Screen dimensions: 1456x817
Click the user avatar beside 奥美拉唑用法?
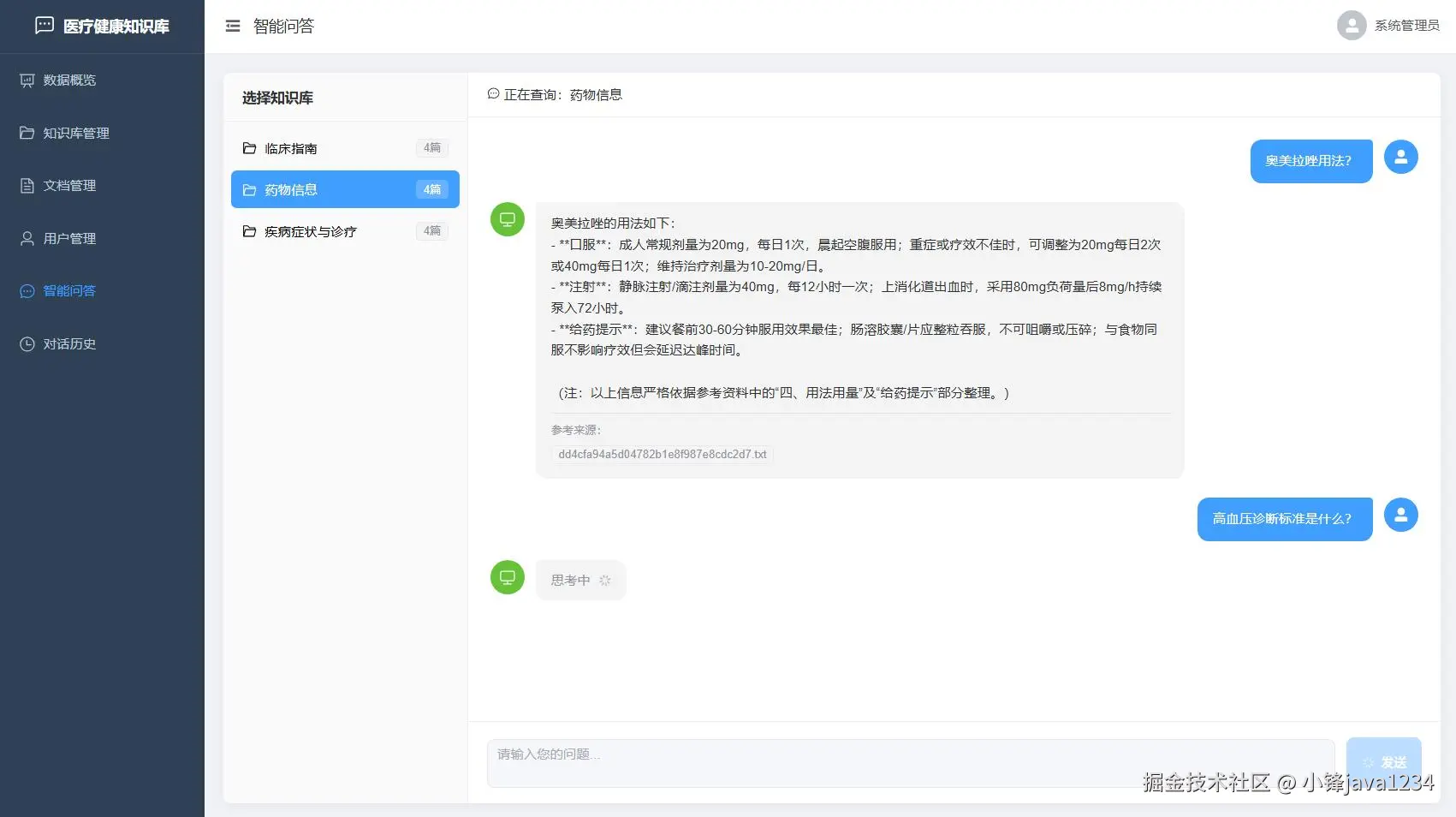tap(1401, 157)
